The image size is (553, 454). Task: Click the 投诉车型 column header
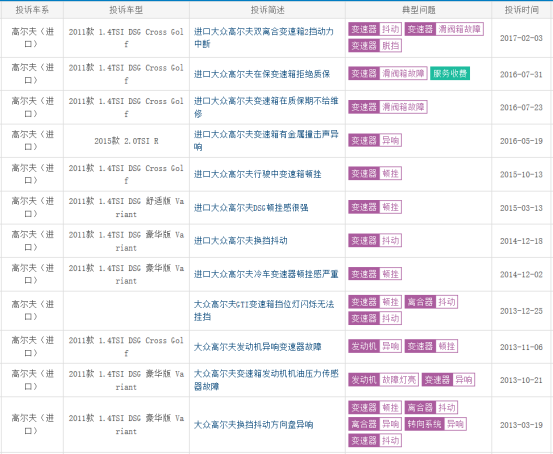point(126,10)
